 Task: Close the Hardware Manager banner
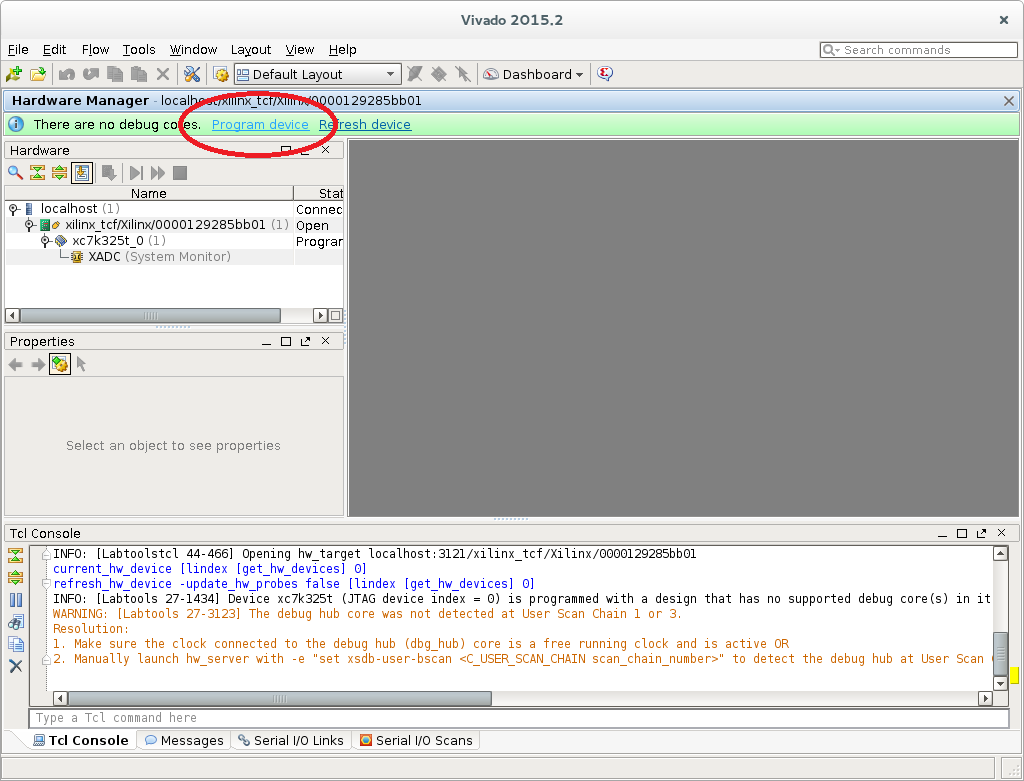[1008, 101]
